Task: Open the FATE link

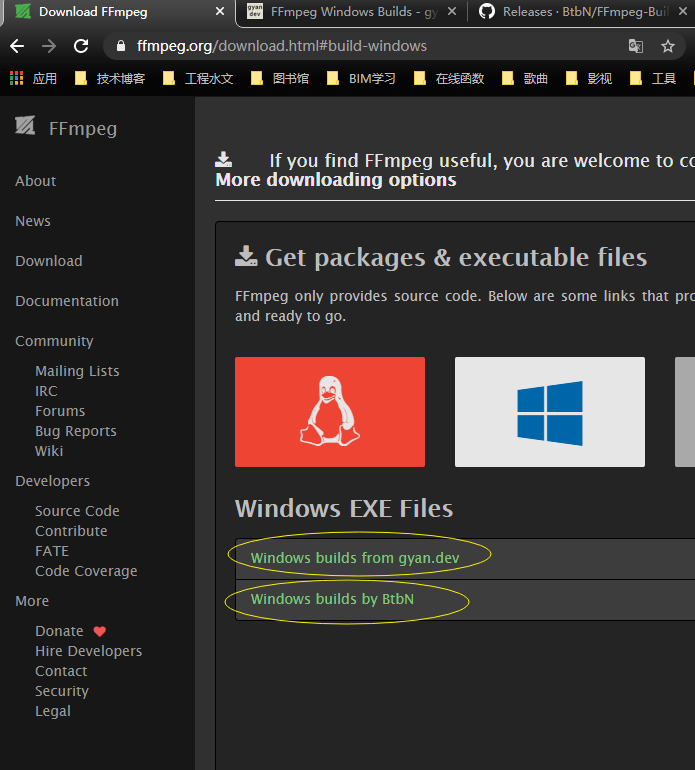Action: 52,551
